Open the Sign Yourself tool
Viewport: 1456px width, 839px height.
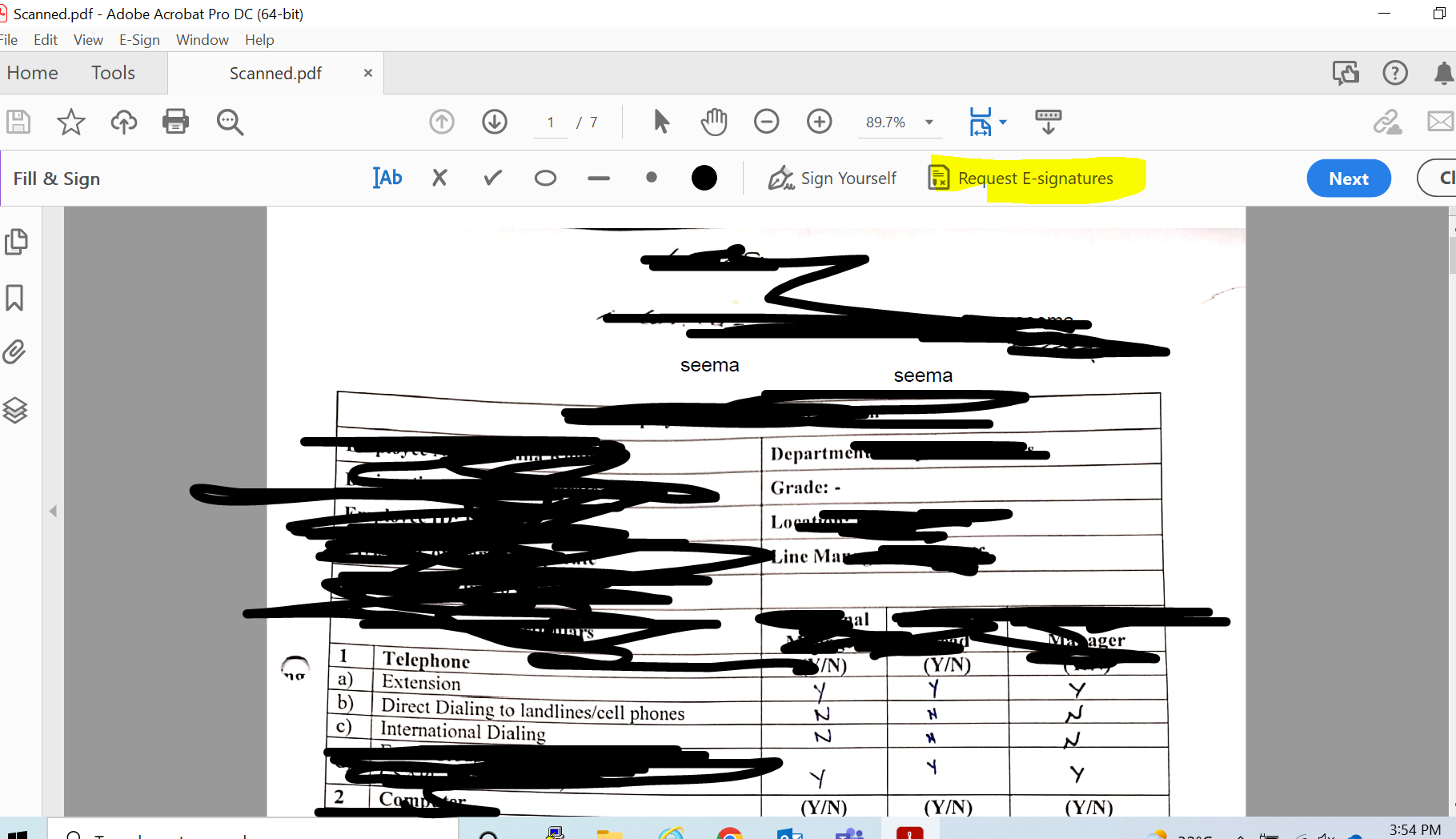(832, 178)
